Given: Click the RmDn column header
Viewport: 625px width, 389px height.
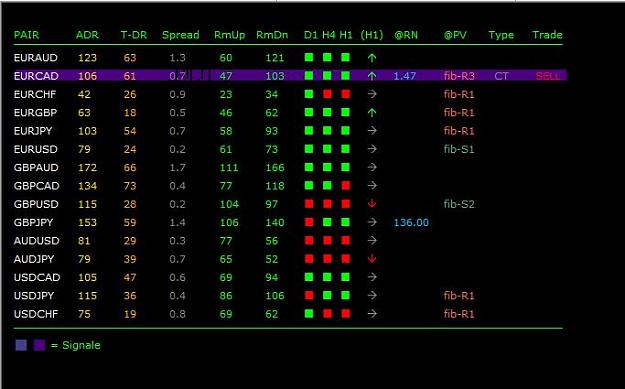Looking at the screenshot, I should pos(272,35).
